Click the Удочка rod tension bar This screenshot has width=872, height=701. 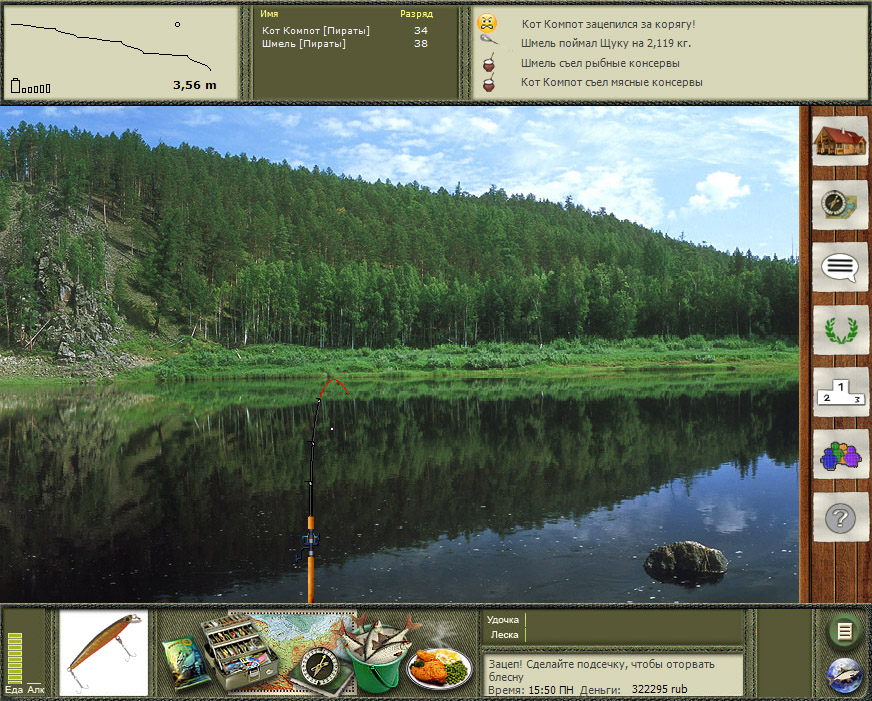pyautogui.click(x=634, y=620)
